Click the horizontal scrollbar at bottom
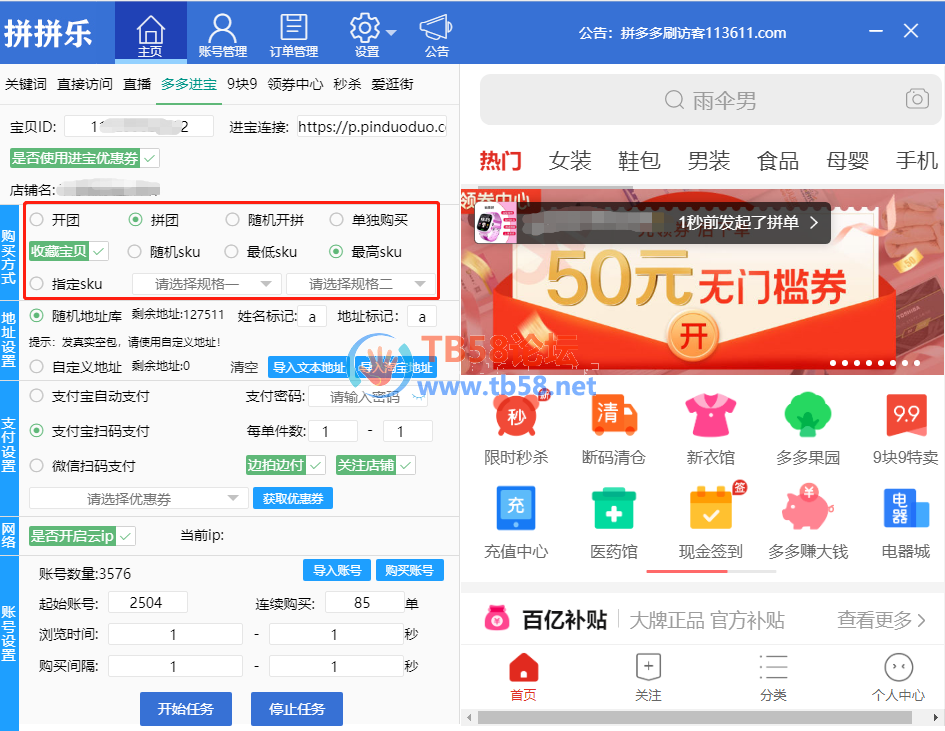 (x=694, y=718)
